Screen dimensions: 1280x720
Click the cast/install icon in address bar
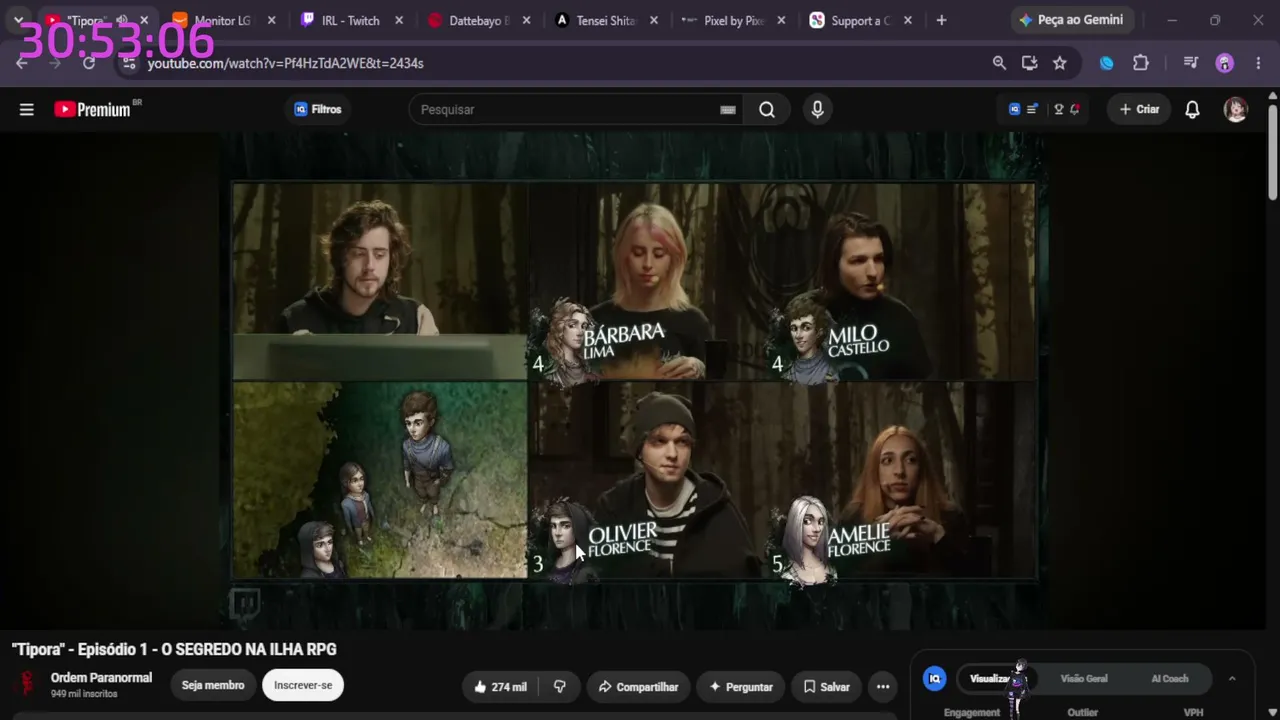click(x=1029, y=63)
